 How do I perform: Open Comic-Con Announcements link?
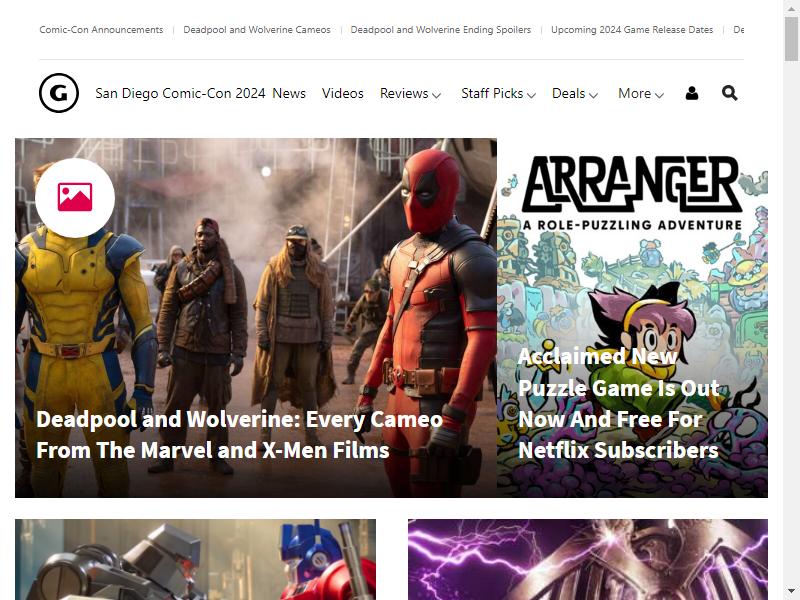(101, 30)
